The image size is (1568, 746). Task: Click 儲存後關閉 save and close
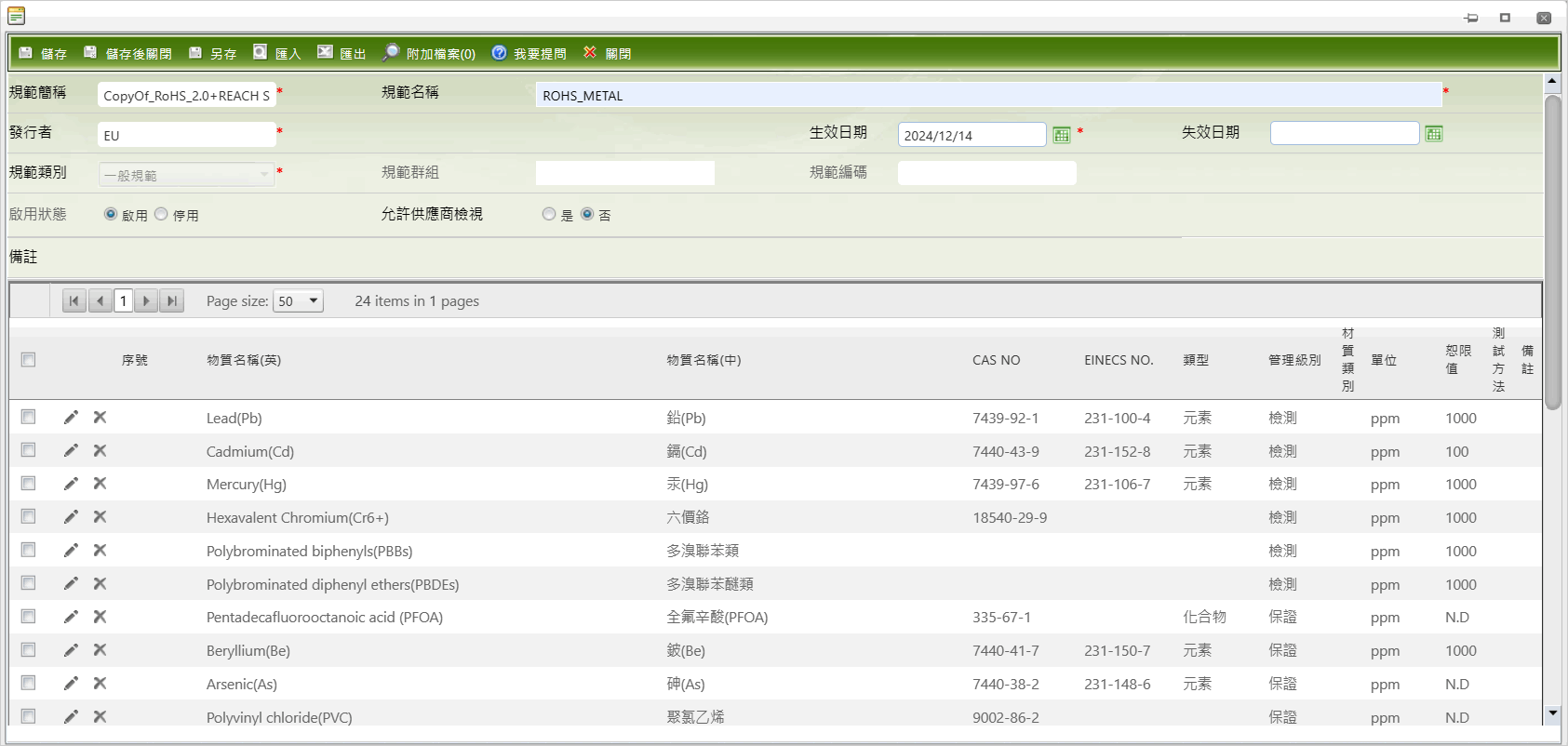pos(127,54)
